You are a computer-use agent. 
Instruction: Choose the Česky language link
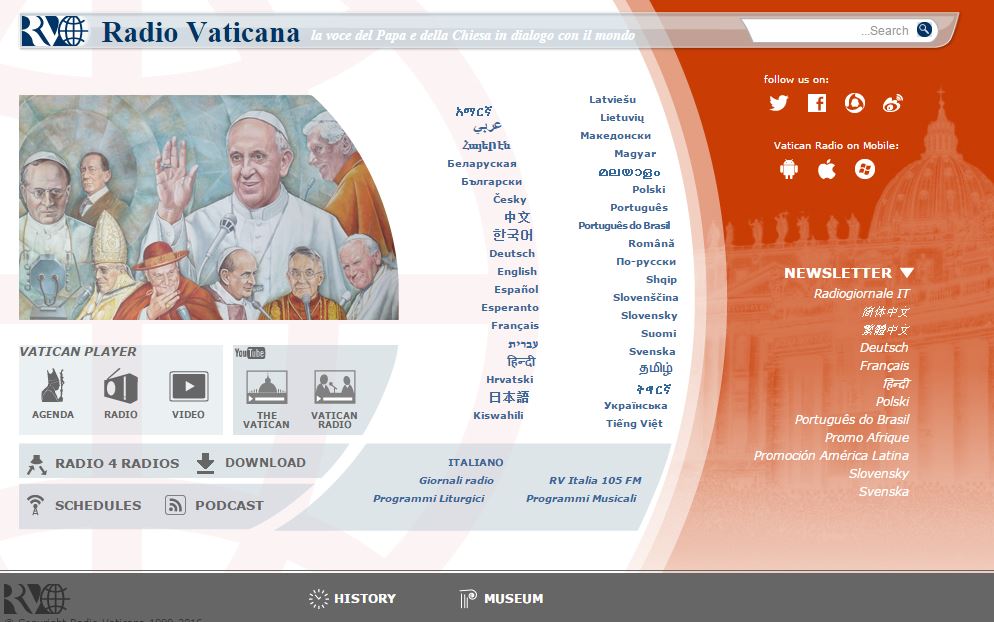(x=510, y=199)
